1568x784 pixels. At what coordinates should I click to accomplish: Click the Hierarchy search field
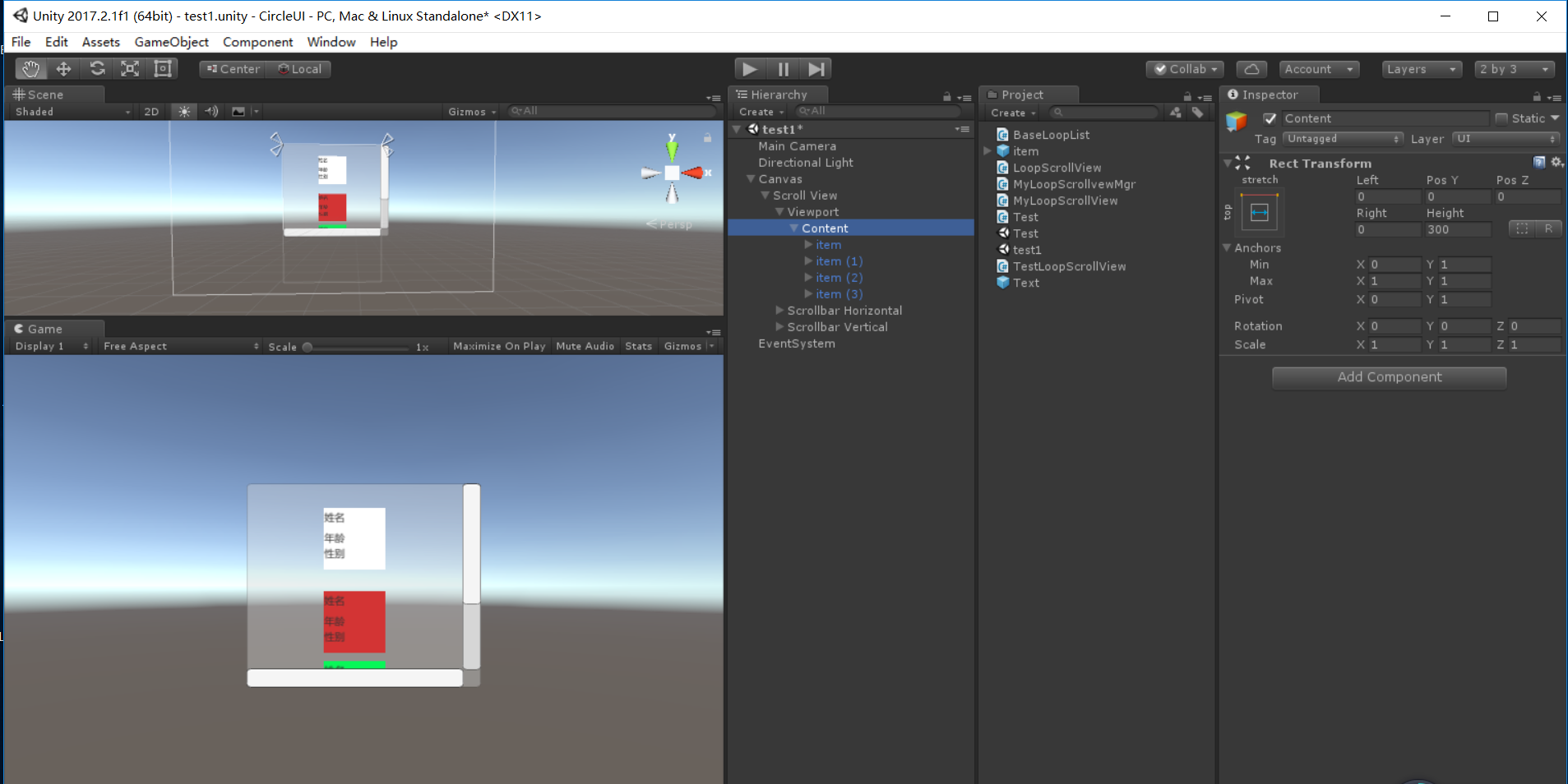(x=877, y=111)
